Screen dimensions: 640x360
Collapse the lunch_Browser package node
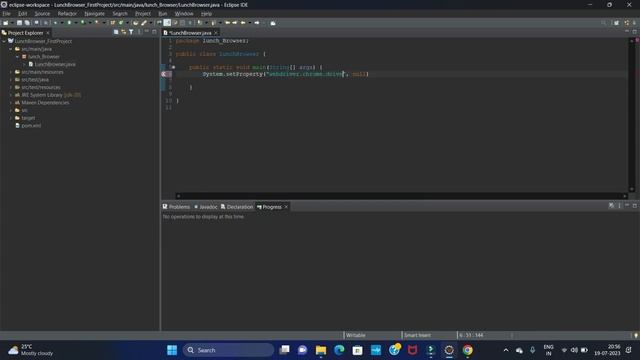click(x=18, y=57)
